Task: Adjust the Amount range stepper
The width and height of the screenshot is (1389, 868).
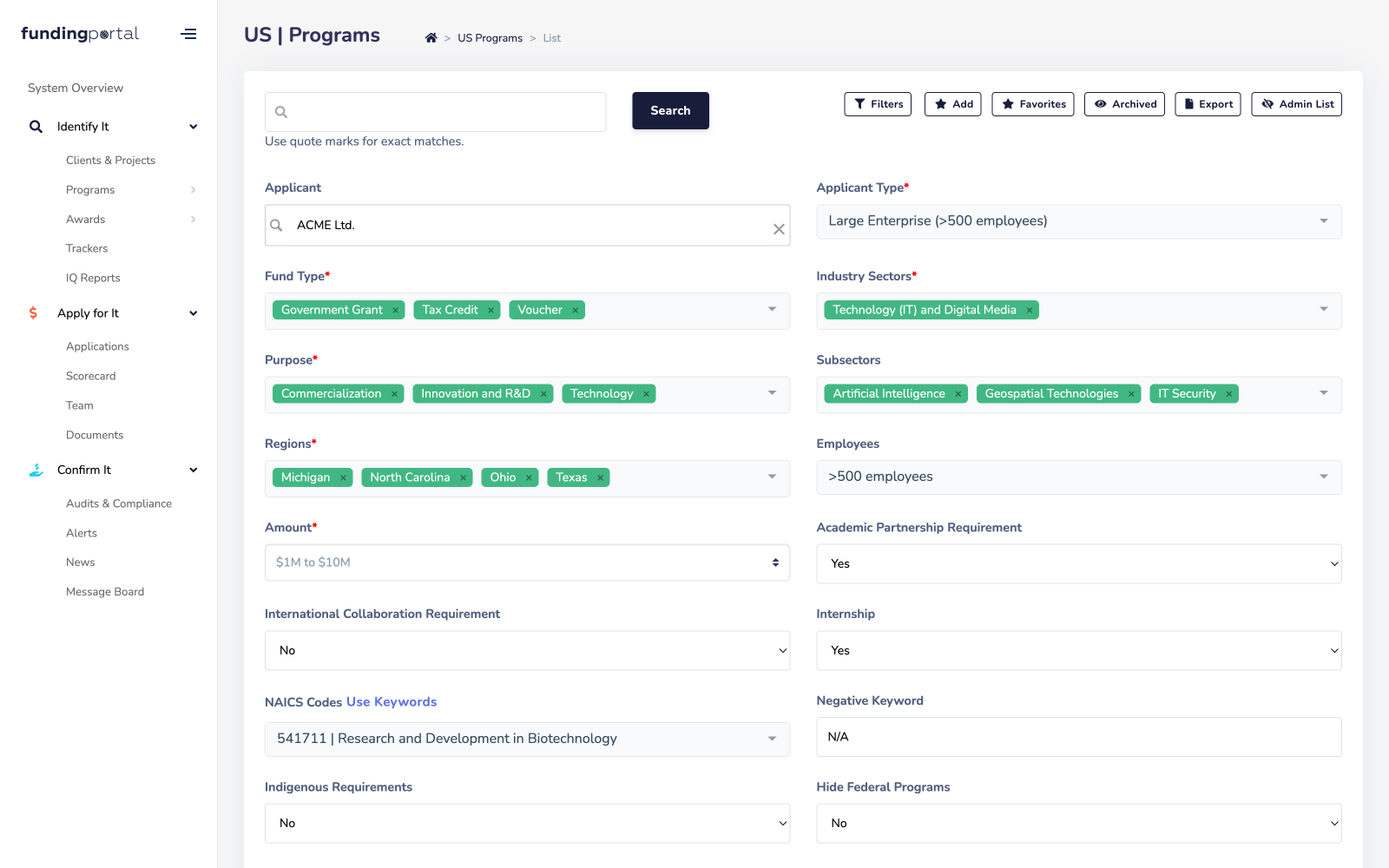Action: point(775,562)
